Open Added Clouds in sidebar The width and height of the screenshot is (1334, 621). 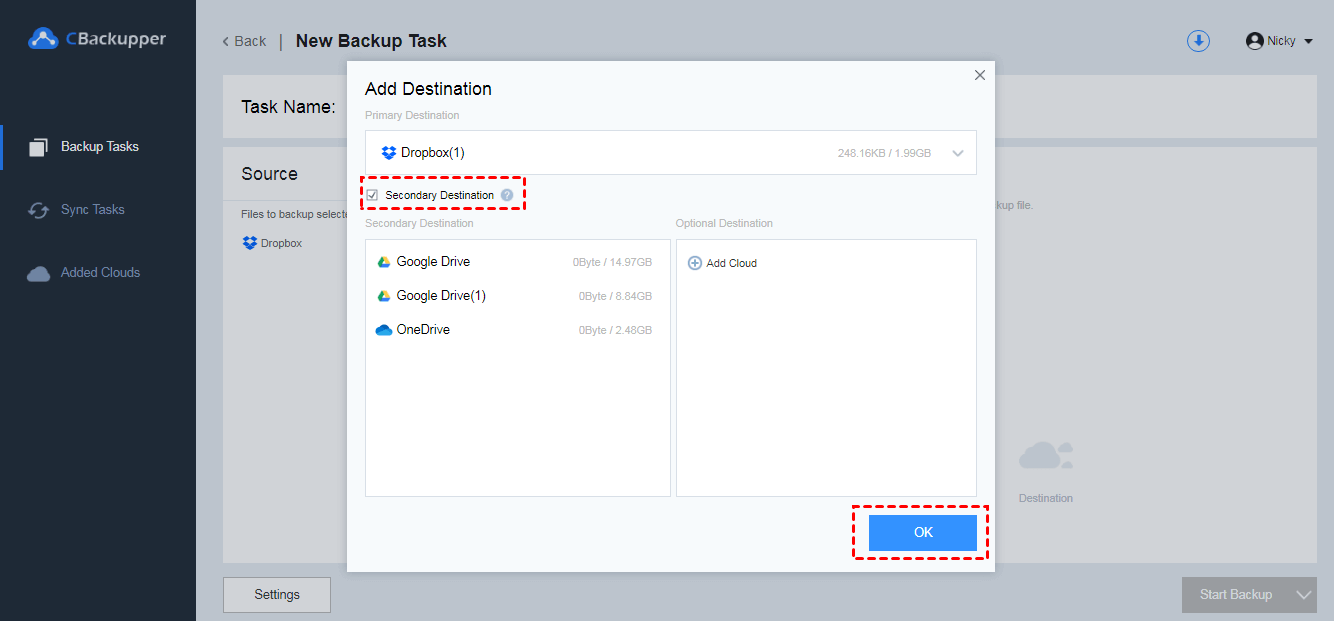[98, 273]
